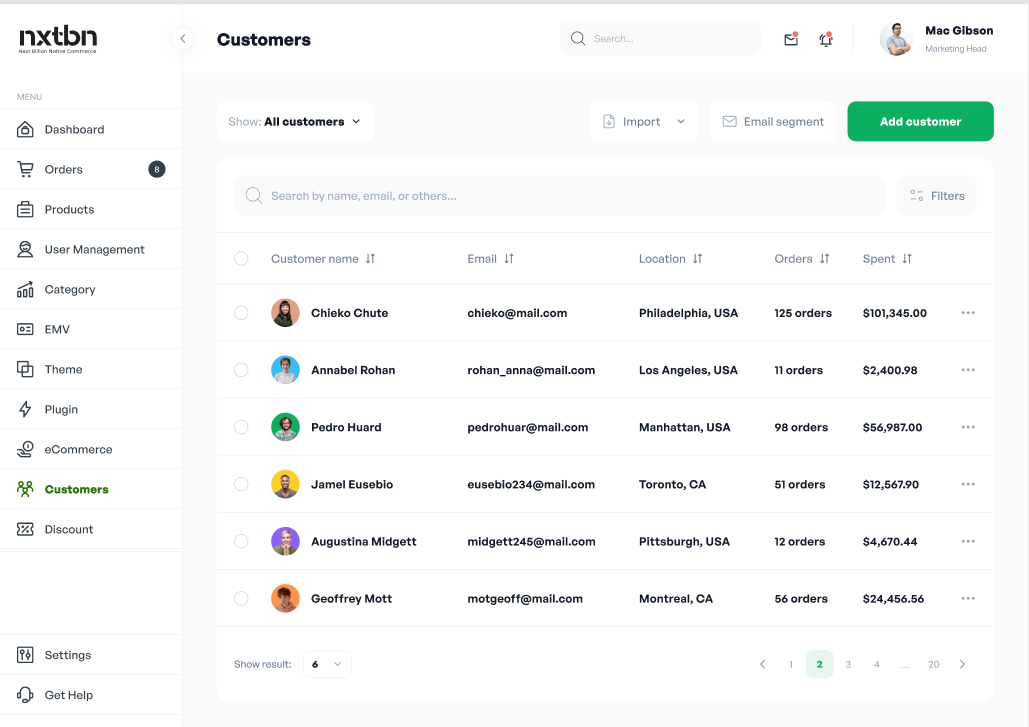Open the Show result count dropdown
Image resolution: width=1029 pixels, height=727 pixels.
click(x=327, y=664)
